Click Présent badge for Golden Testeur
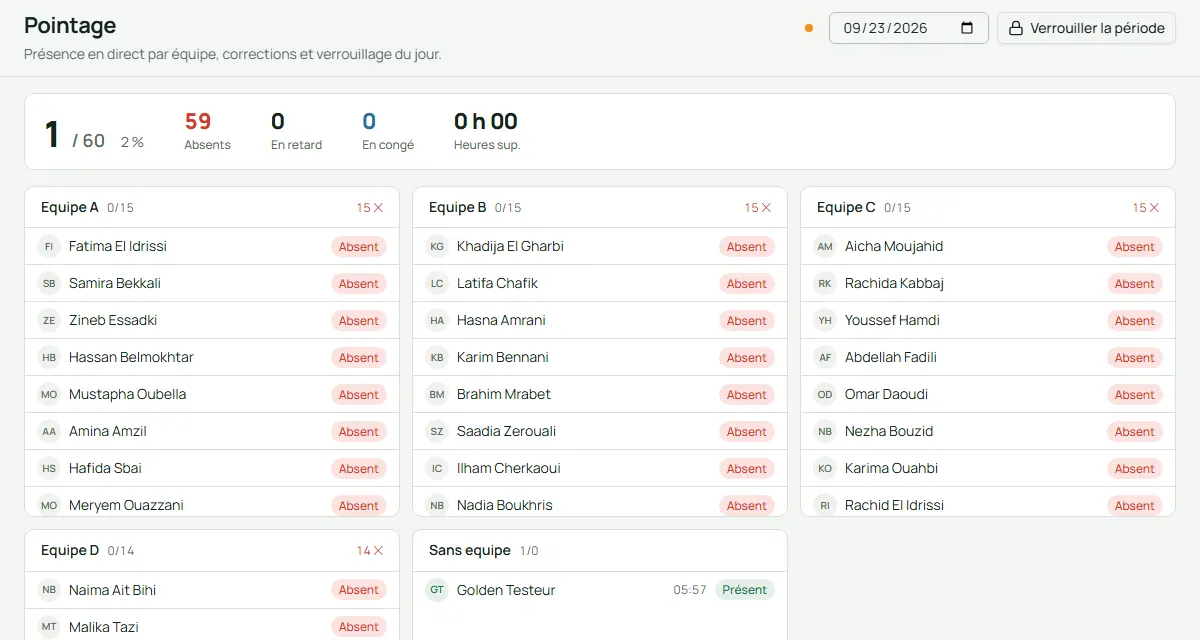 coord(745,590)
